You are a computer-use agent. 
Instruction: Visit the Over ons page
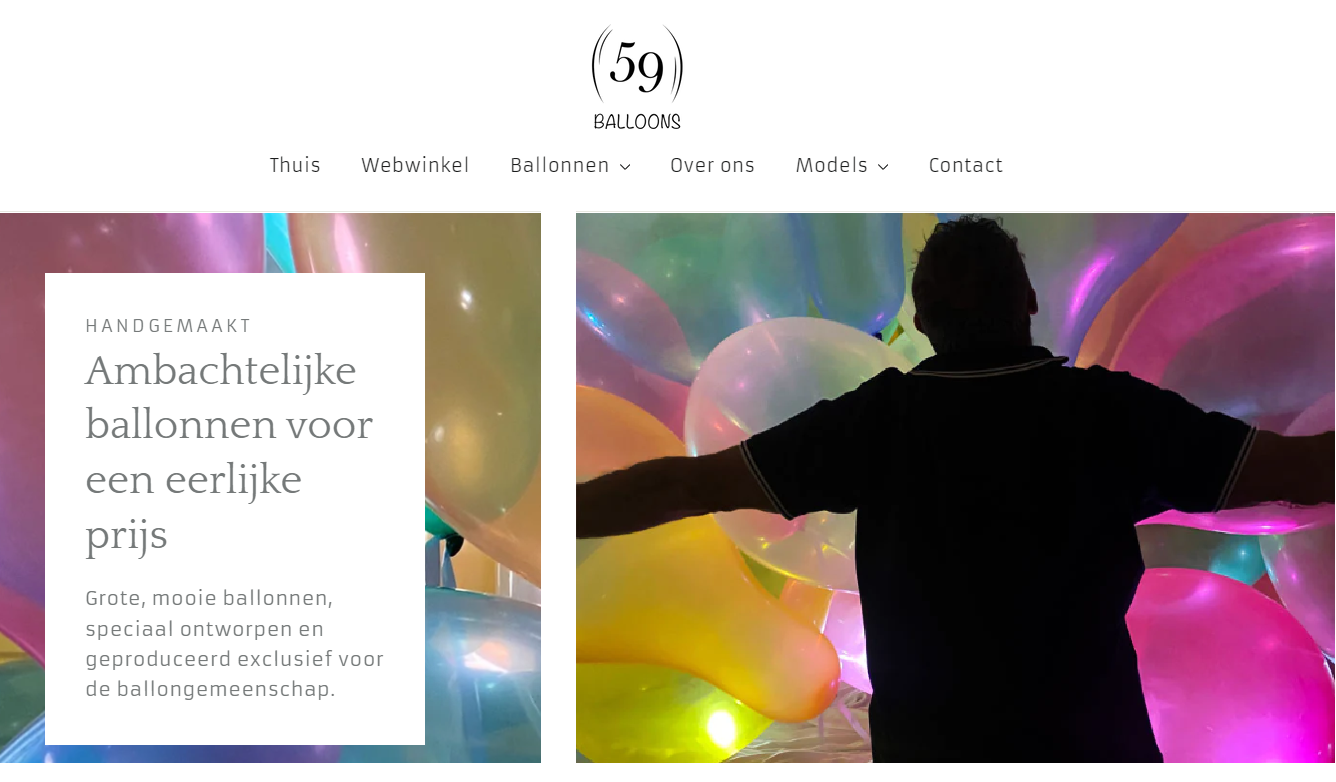[x=712, y=165]
